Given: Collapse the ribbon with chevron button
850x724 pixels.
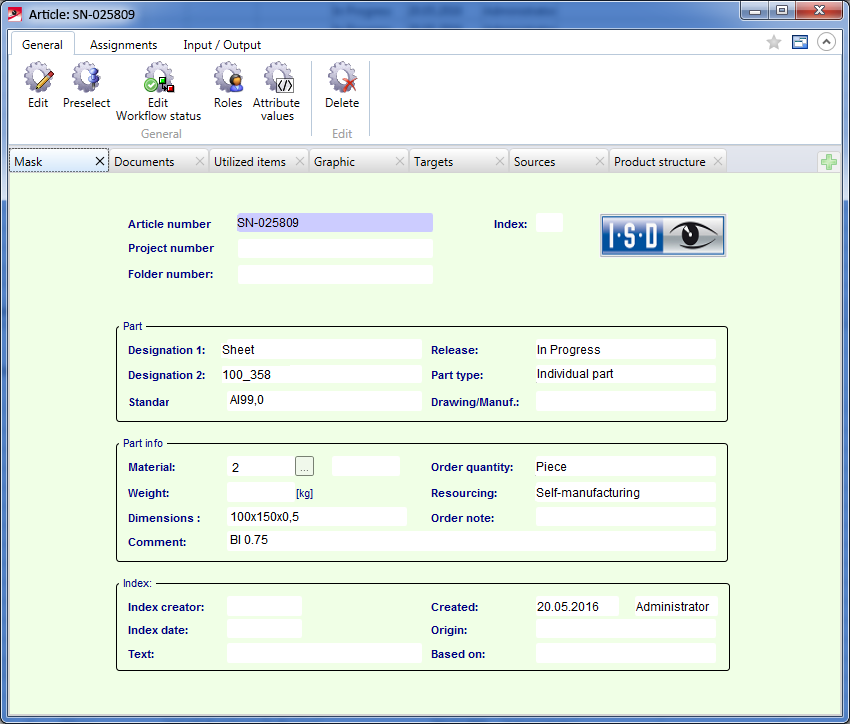Looking at the screenshot, I should coord(826,42).
